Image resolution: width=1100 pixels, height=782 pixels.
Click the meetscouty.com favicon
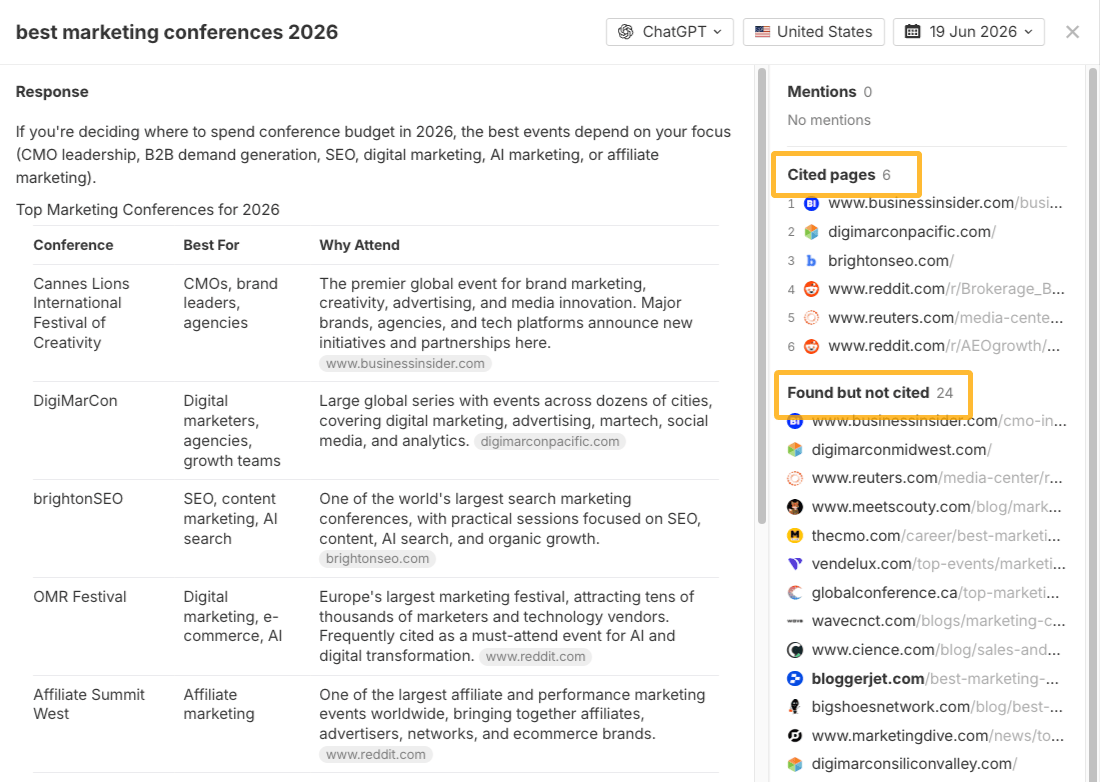coord(795,507)
